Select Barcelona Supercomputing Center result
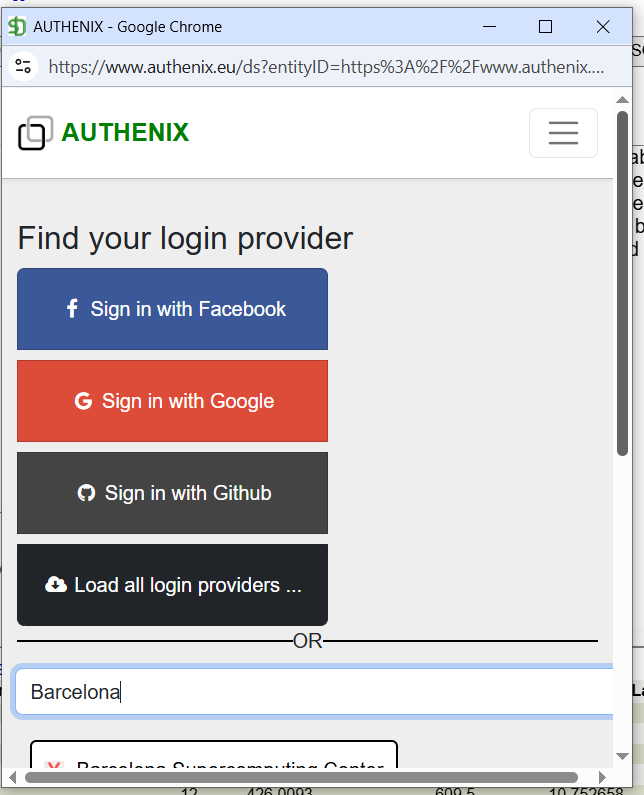This screenshot has width=644, height=795. point(214,758)
